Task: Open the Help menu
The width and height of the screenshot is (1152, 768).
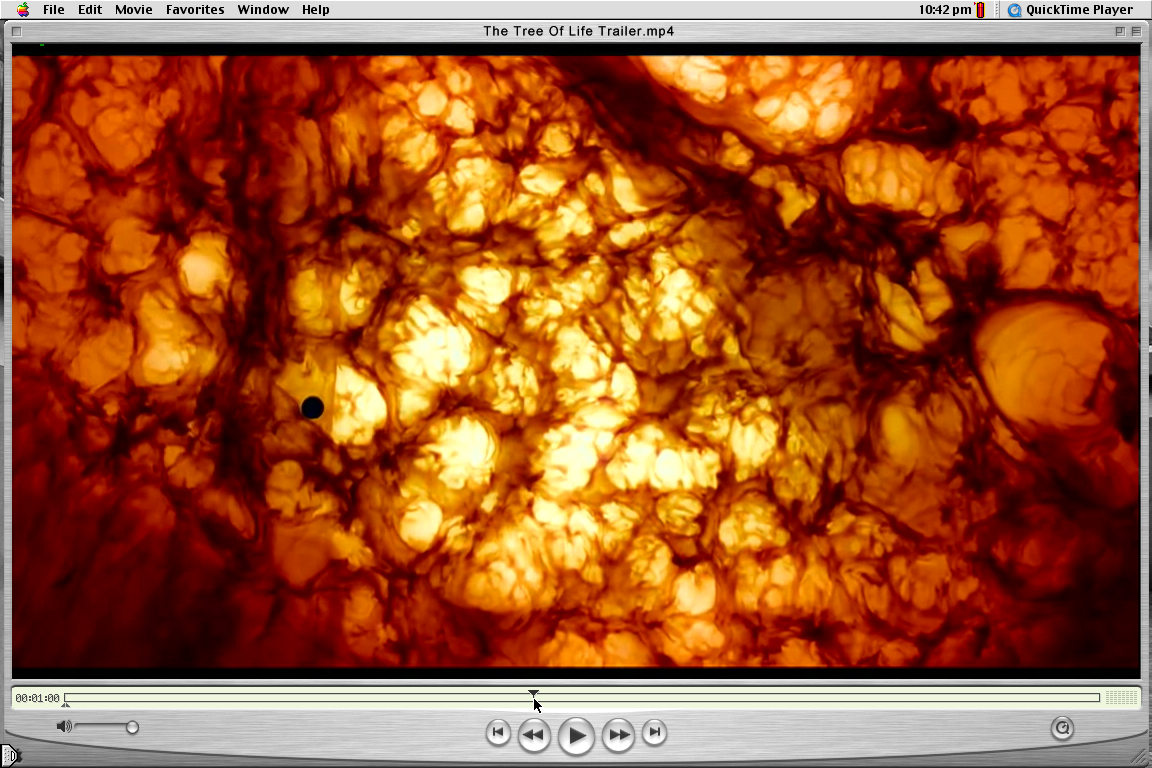Action: click(x=315, y=10)
